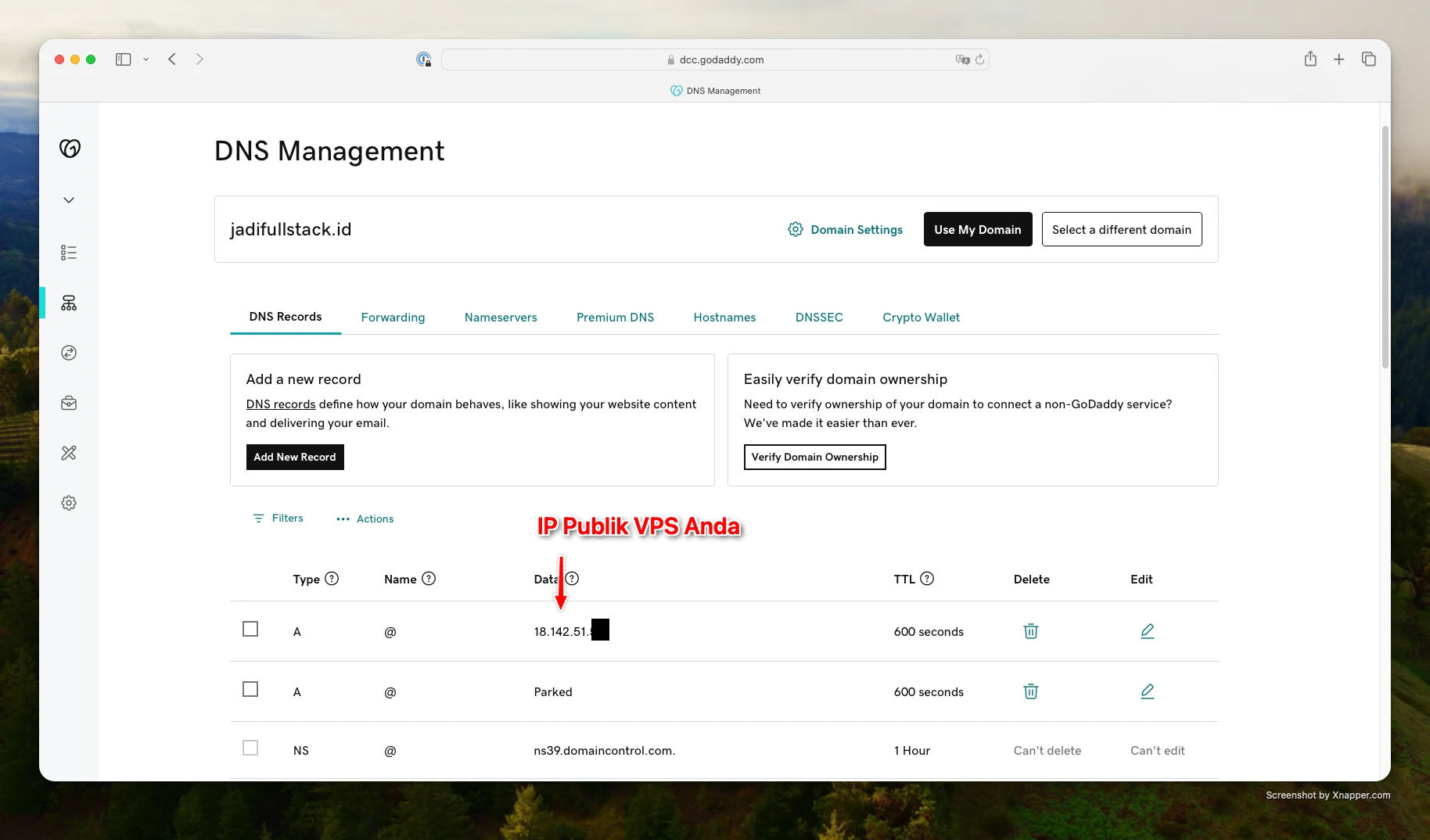Click the Use My Domain button
The width and height of the screenshot is (1430, 840).
coord(978,229)
